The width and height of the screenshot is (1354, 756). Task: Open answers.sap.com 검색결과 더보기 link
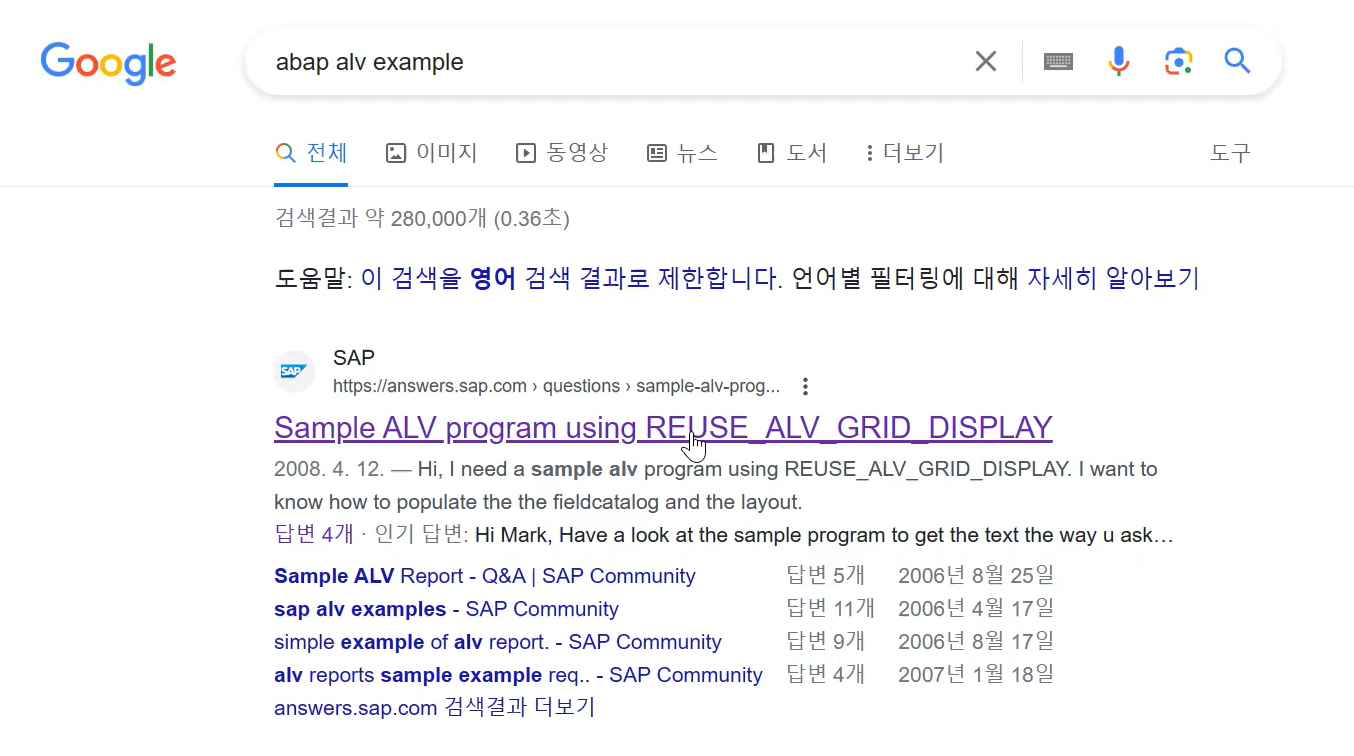434,708
